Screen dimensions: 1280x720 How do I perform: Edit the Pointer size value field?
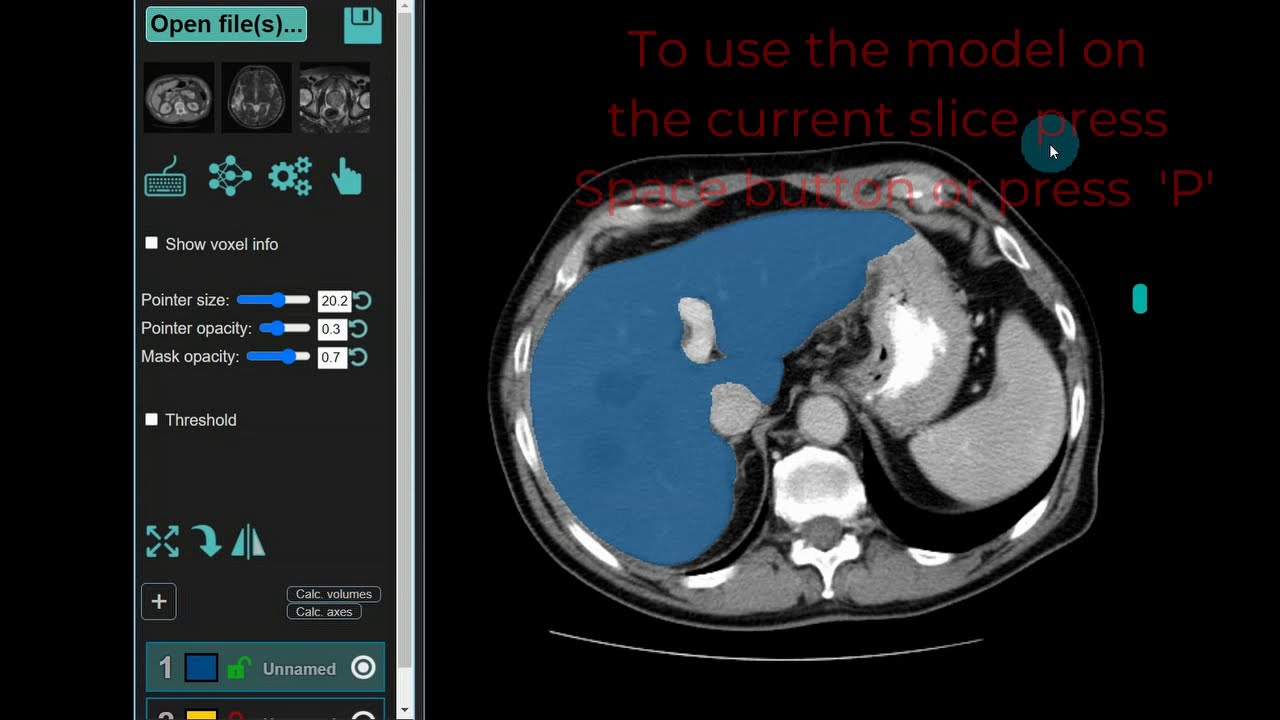coord(333,301)
